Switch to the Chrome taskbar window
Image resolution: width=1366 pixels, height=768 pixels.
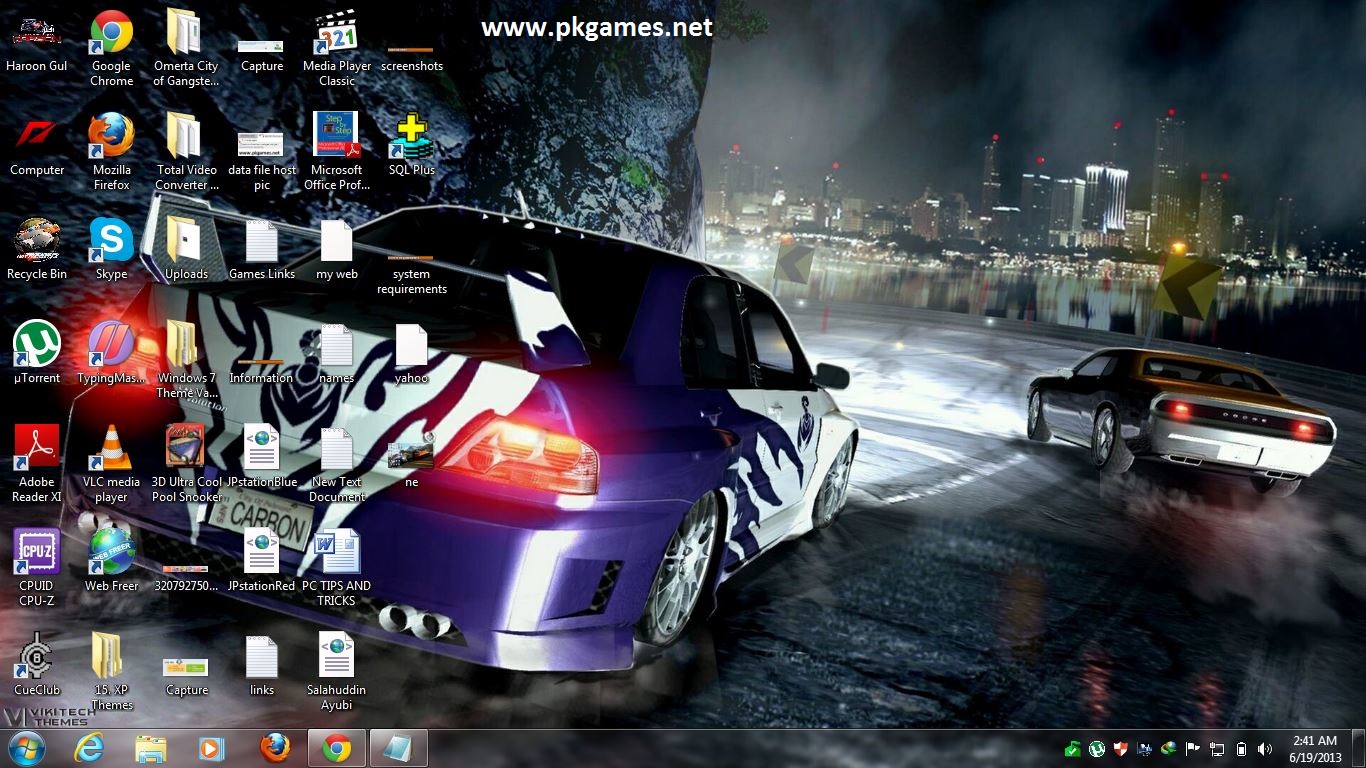coord(337,748)
